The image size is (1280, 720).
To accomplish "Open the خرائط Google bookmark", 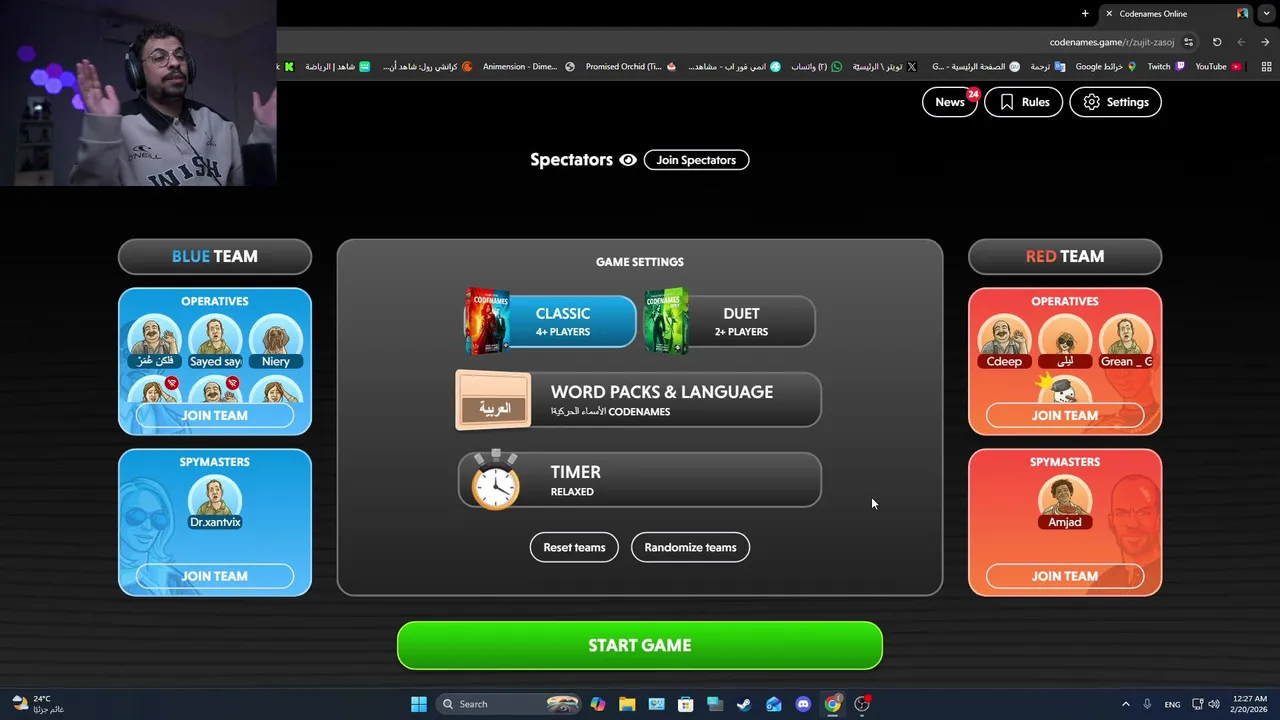I will (1106, 67).
